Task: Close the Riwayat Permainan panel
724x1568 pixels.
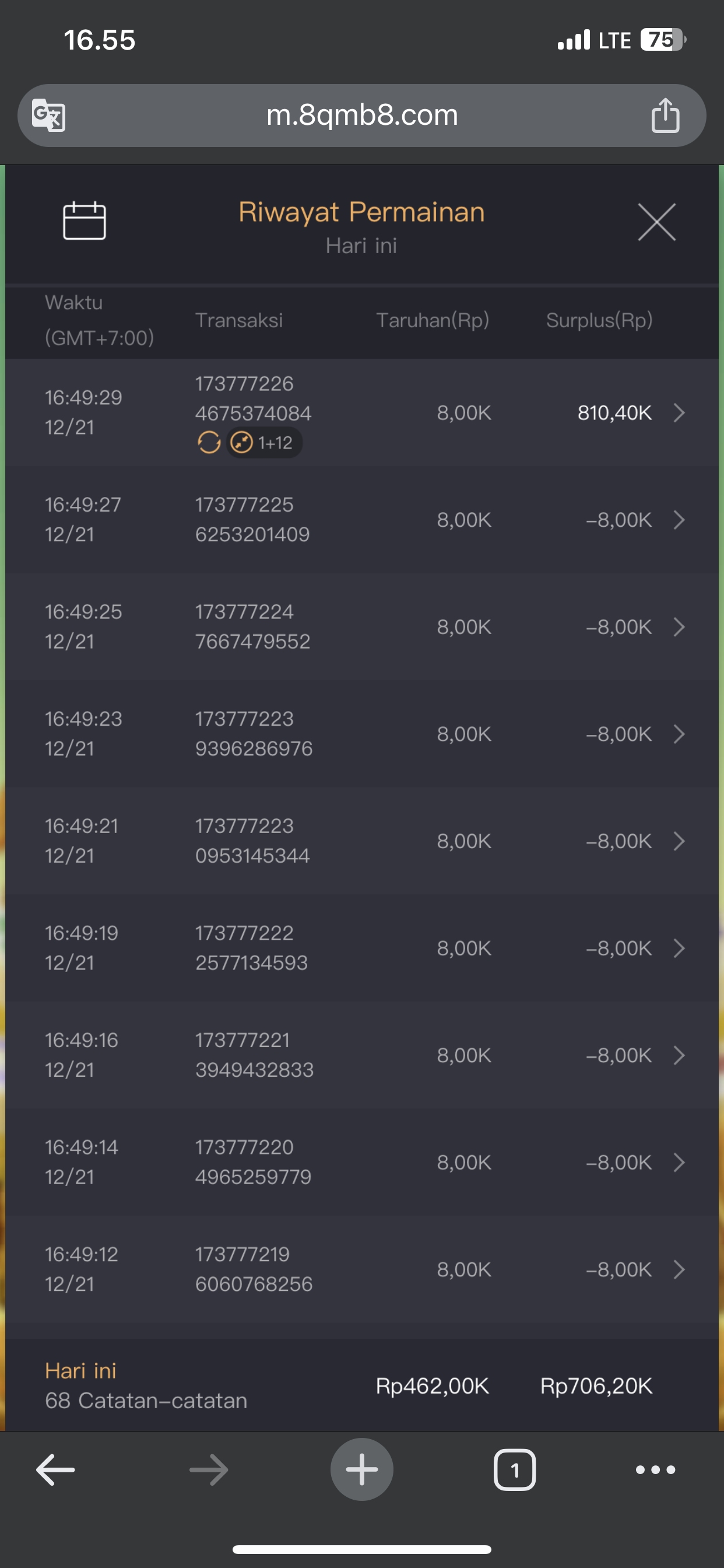Action: 656,222
